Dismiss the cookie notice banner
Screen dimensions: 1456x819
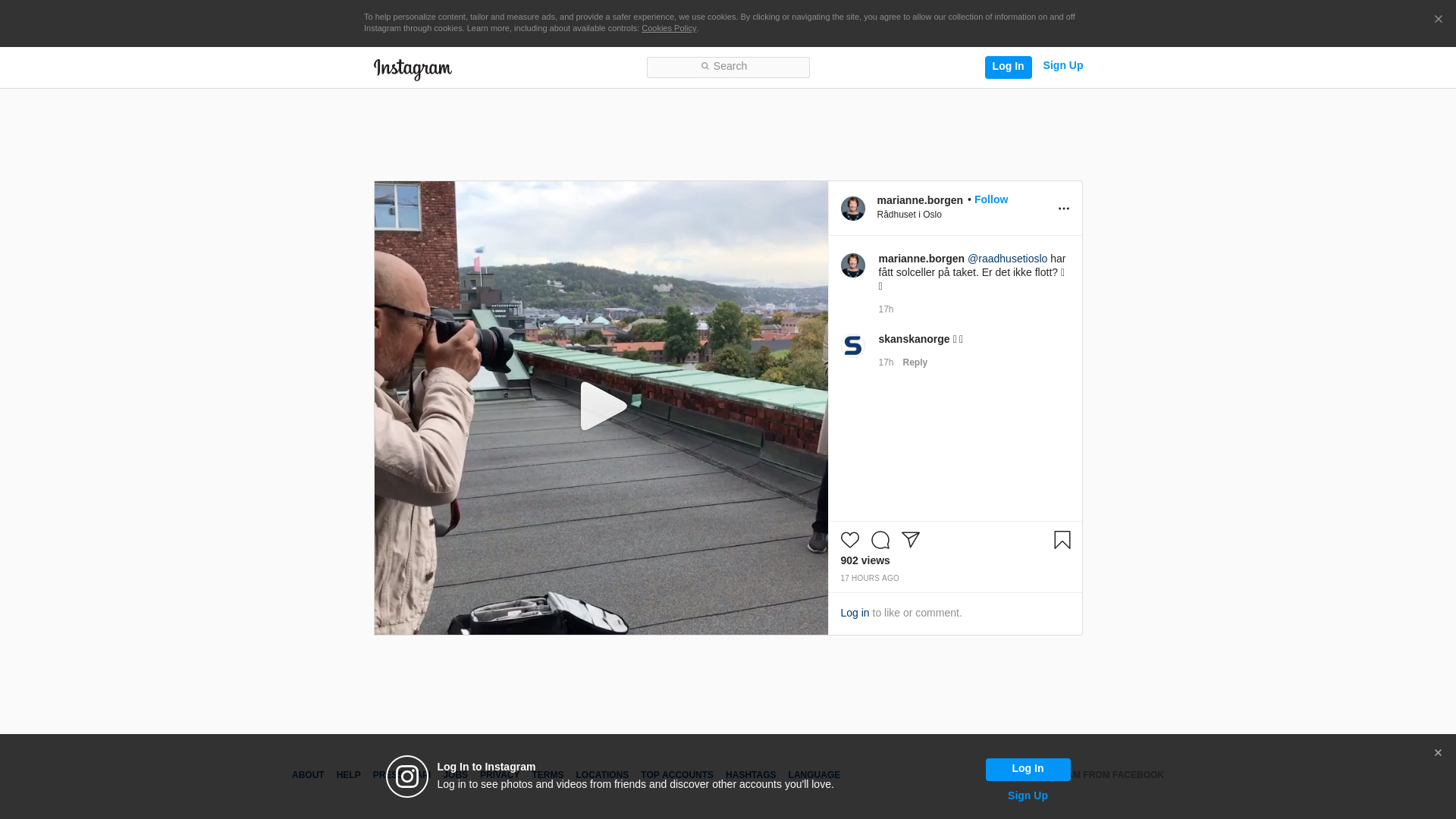pyautogui.click(x=1438, y=20)
